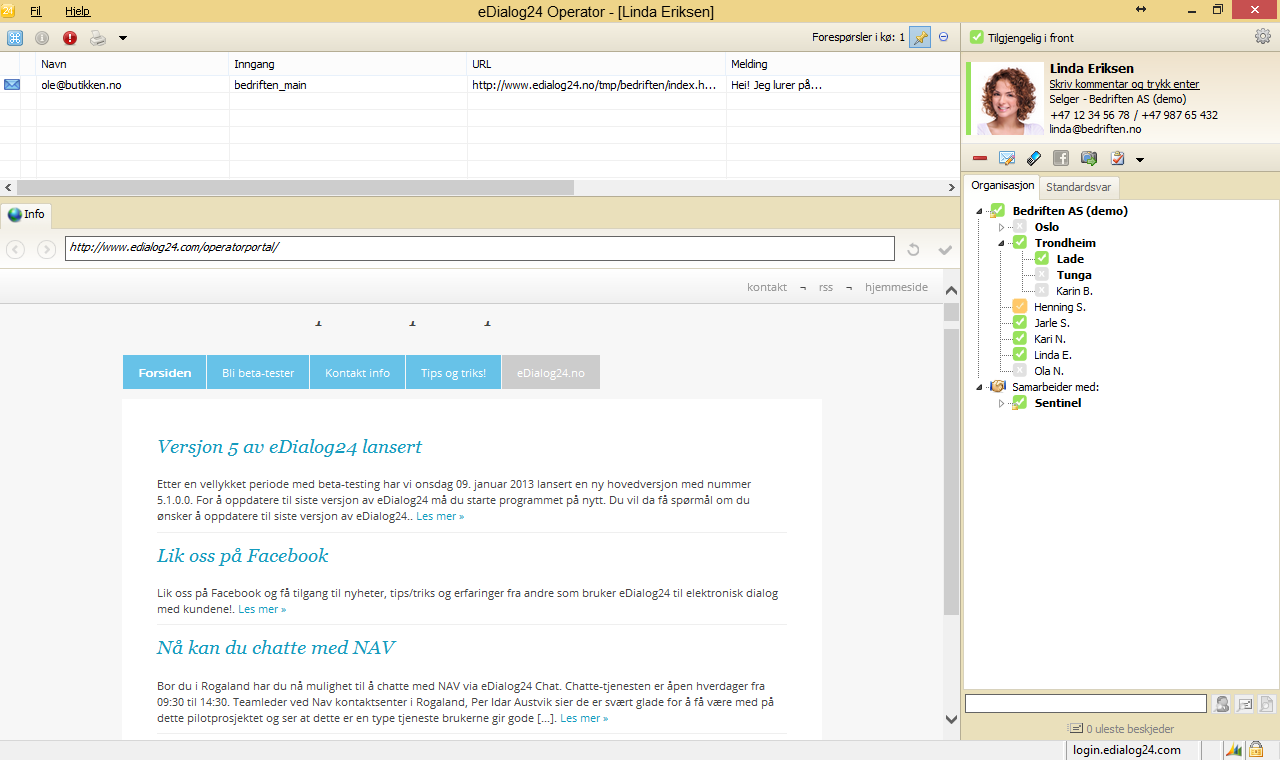The height and width of the screenshot is (760, 1280).
Task: Click the reload icon next to the address bar
Action: coord(913,249)
